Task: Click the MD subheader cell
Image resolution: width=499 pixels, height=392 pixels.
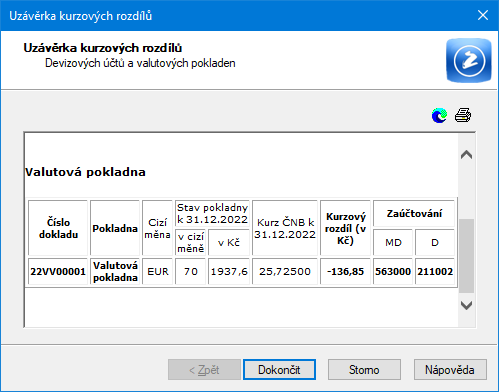Action: click(x=393, y=242)
